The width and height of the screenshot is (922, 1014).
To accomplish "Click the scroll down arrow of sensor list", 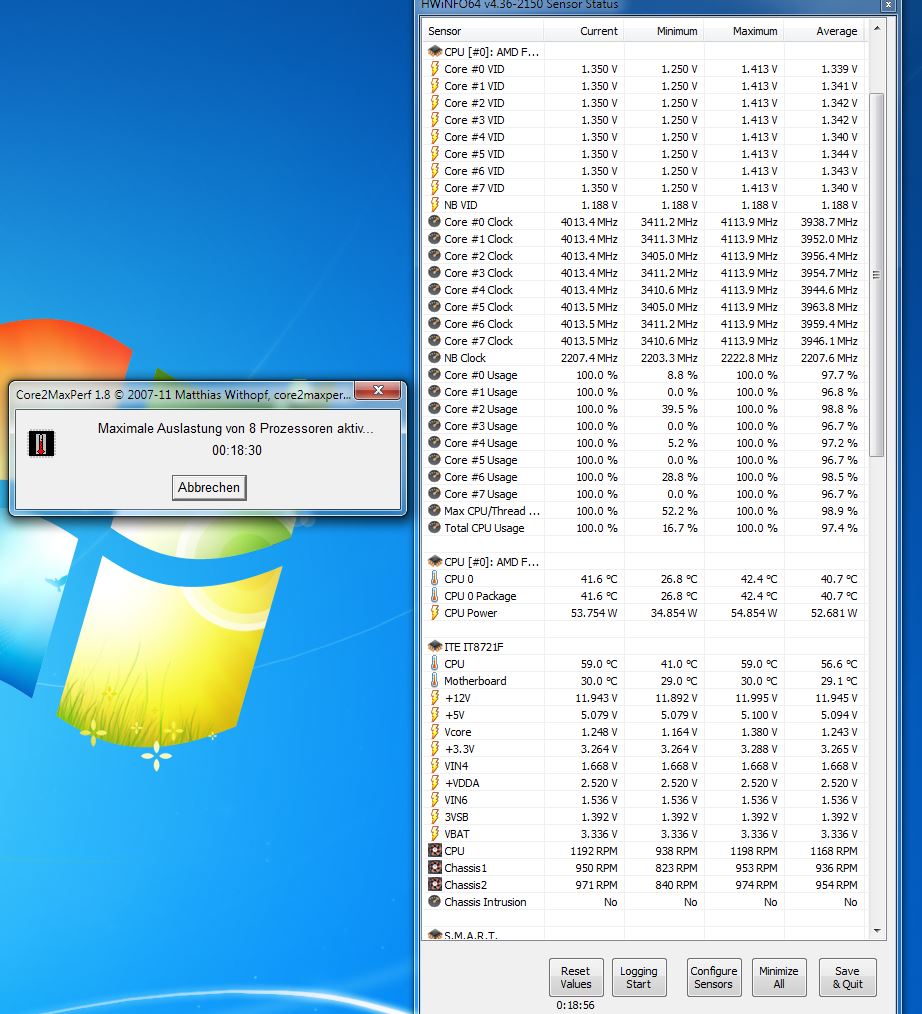I will click(x=877, y=931).
